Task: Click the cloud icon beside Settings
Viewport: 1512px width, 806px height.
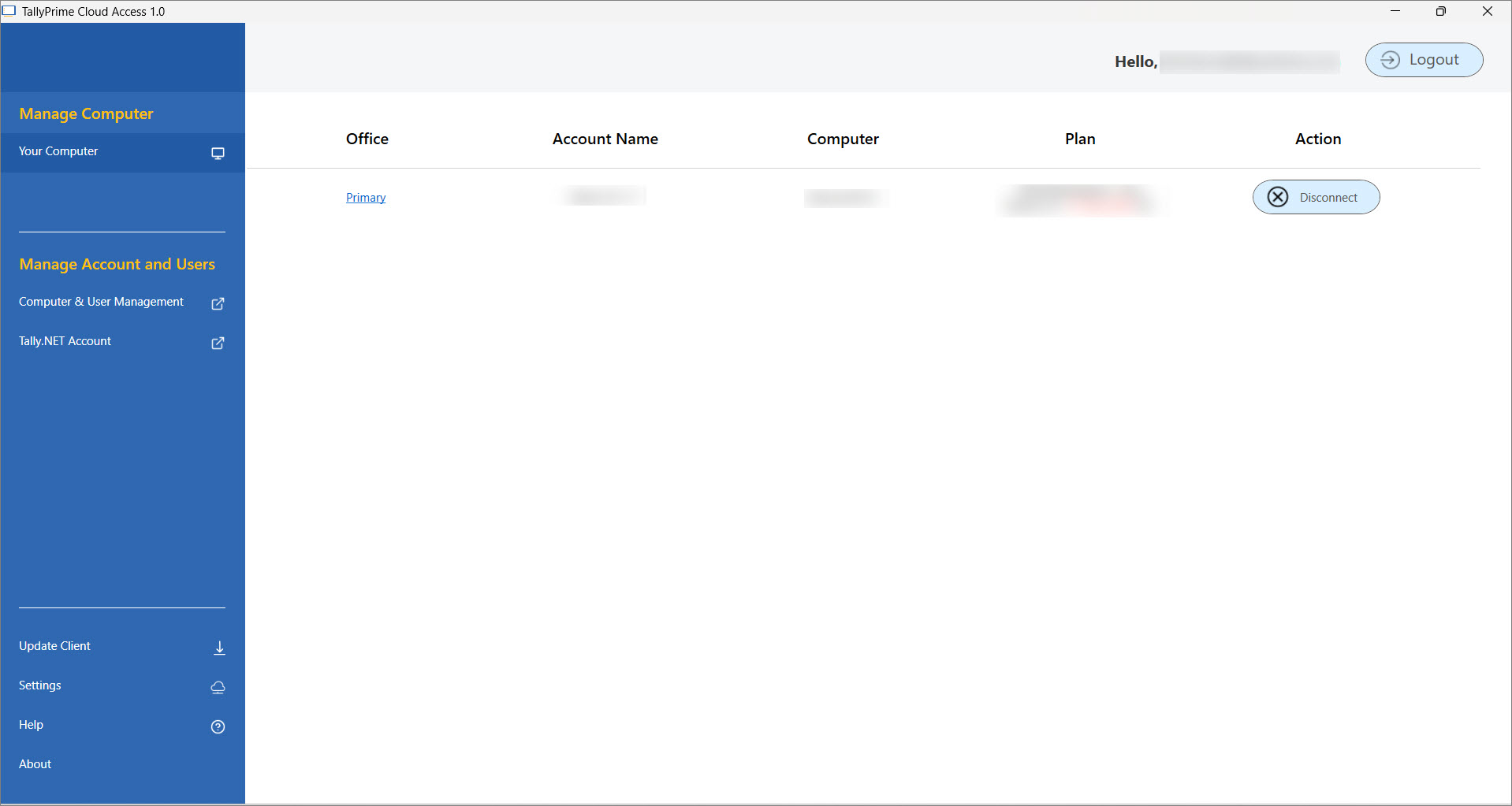Action: click(x=218, y=687)
